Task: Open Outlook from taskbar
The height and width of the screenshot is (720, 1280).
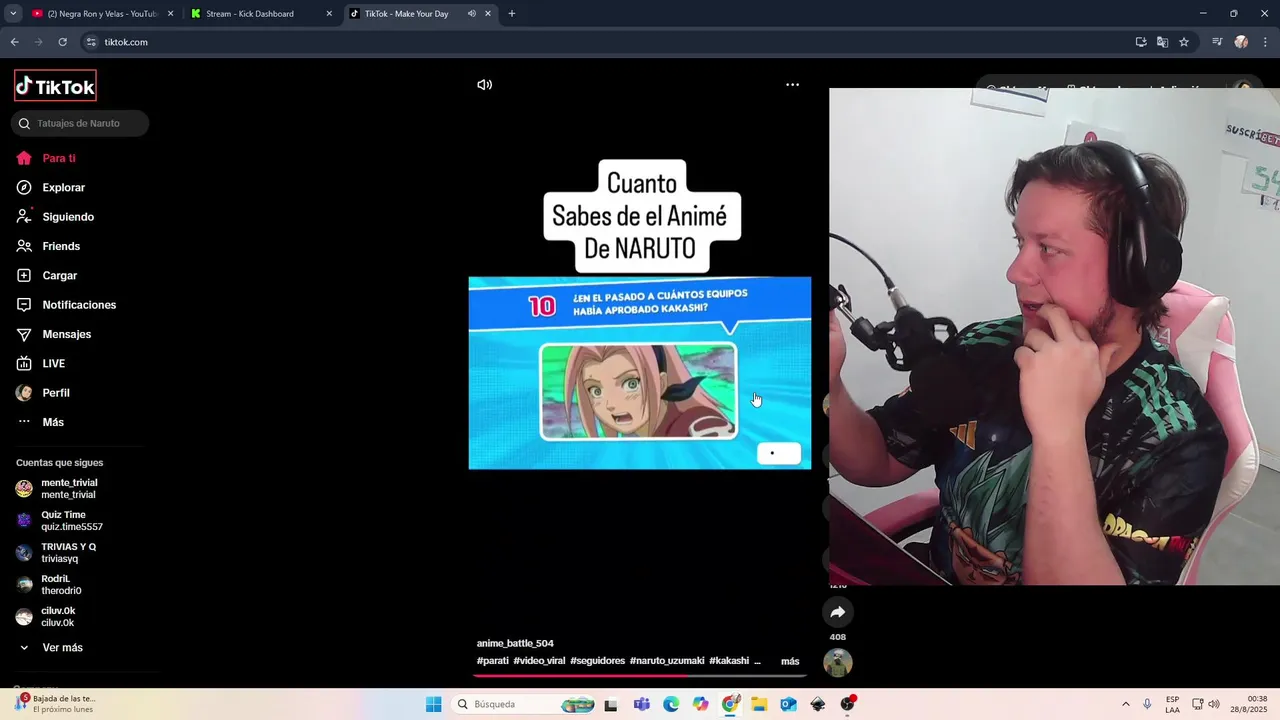Action: coord(788,704)
